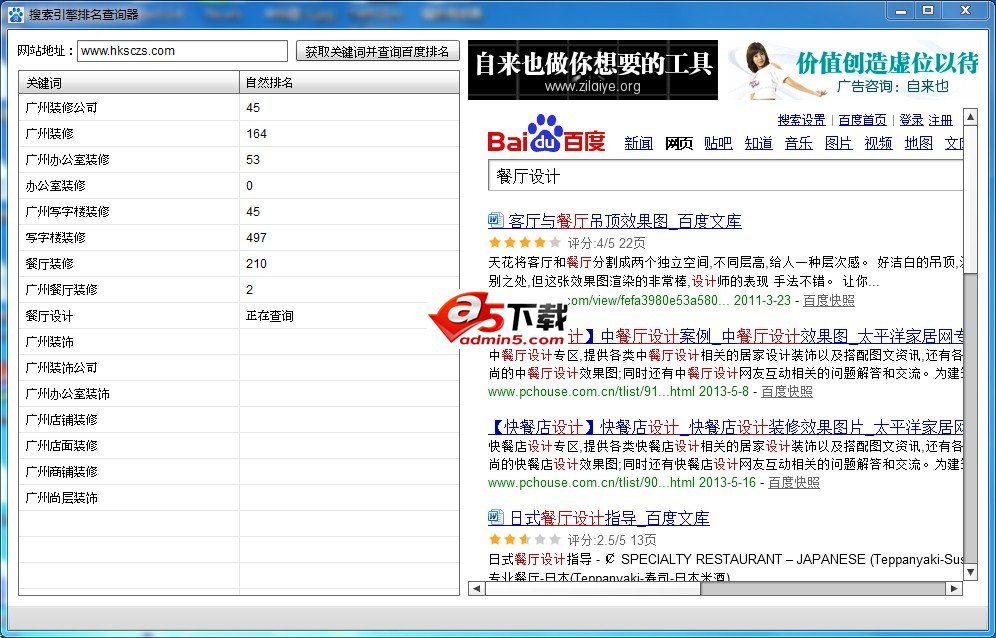Image resolution: width=996 pixels, height=638 pixels.
Task: Select the 广州尚层装饰 keyword row
Action: click(239, 498)
